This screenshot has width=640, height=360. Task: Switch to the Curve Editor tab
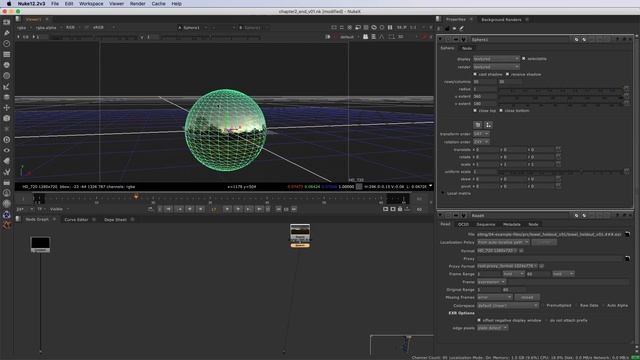(76, 220)
